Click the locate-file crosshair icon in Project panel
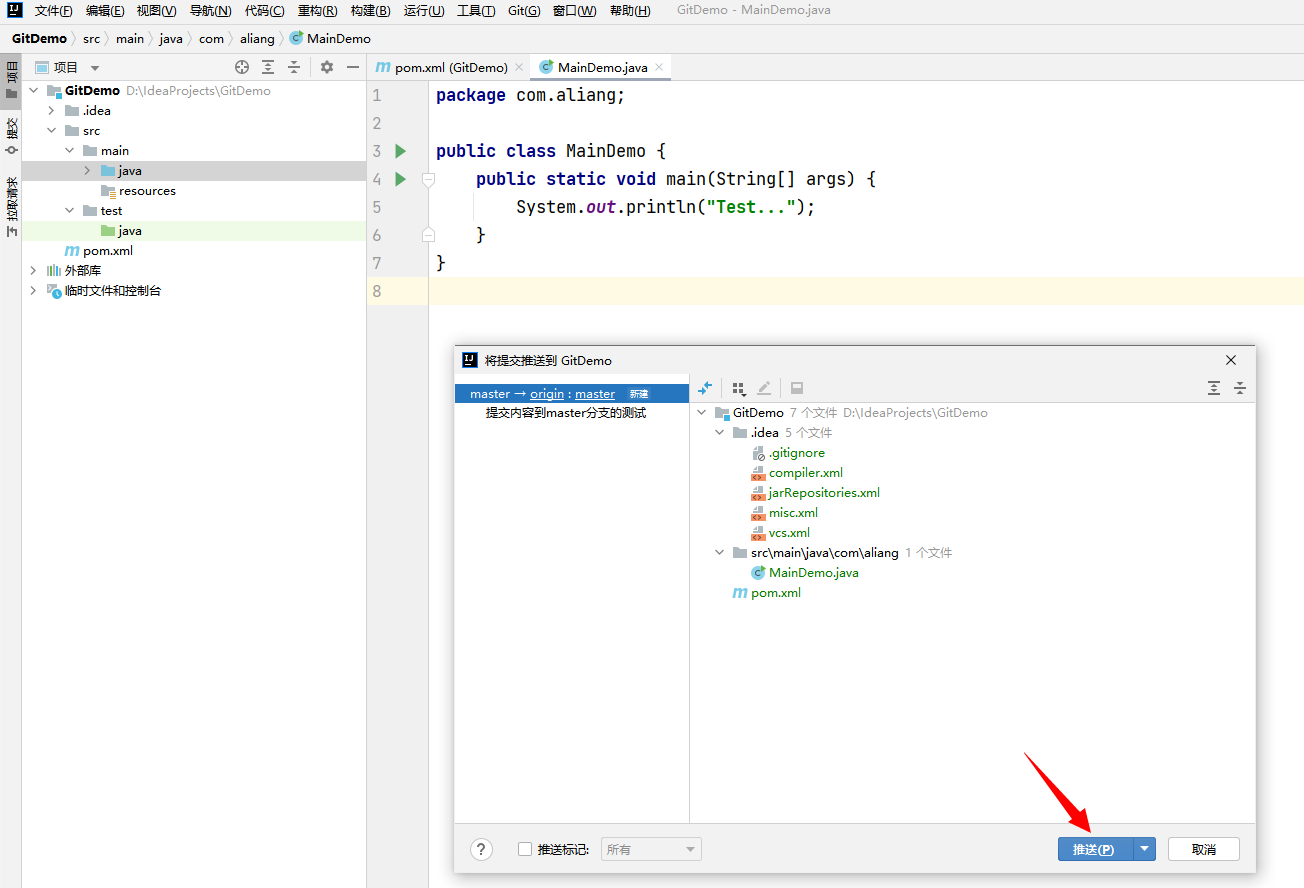Image resolution: width=1304 pixels, height=888 pixels. tap(242, 67)
